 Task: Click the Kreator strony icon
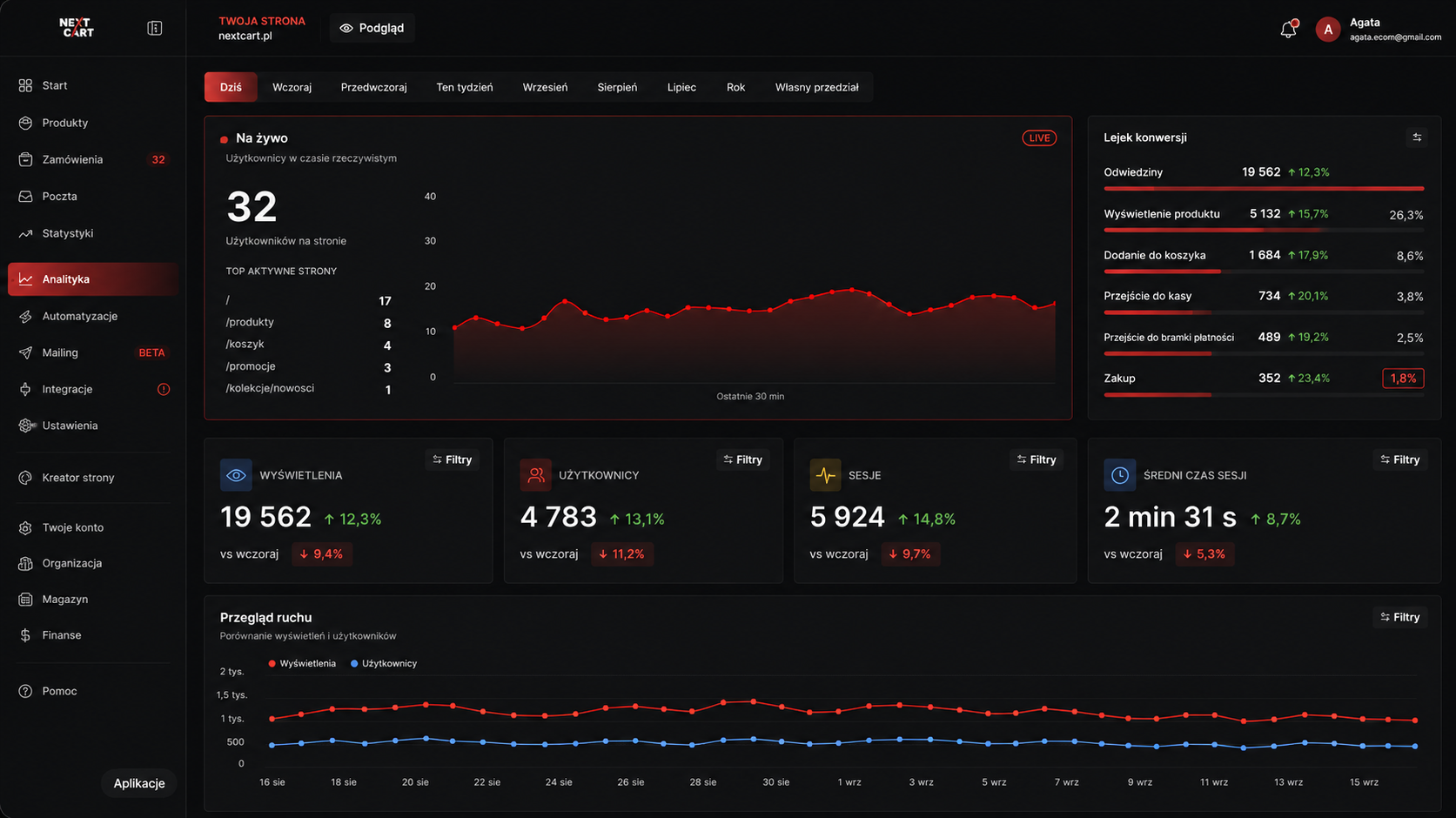pos(25,478)
